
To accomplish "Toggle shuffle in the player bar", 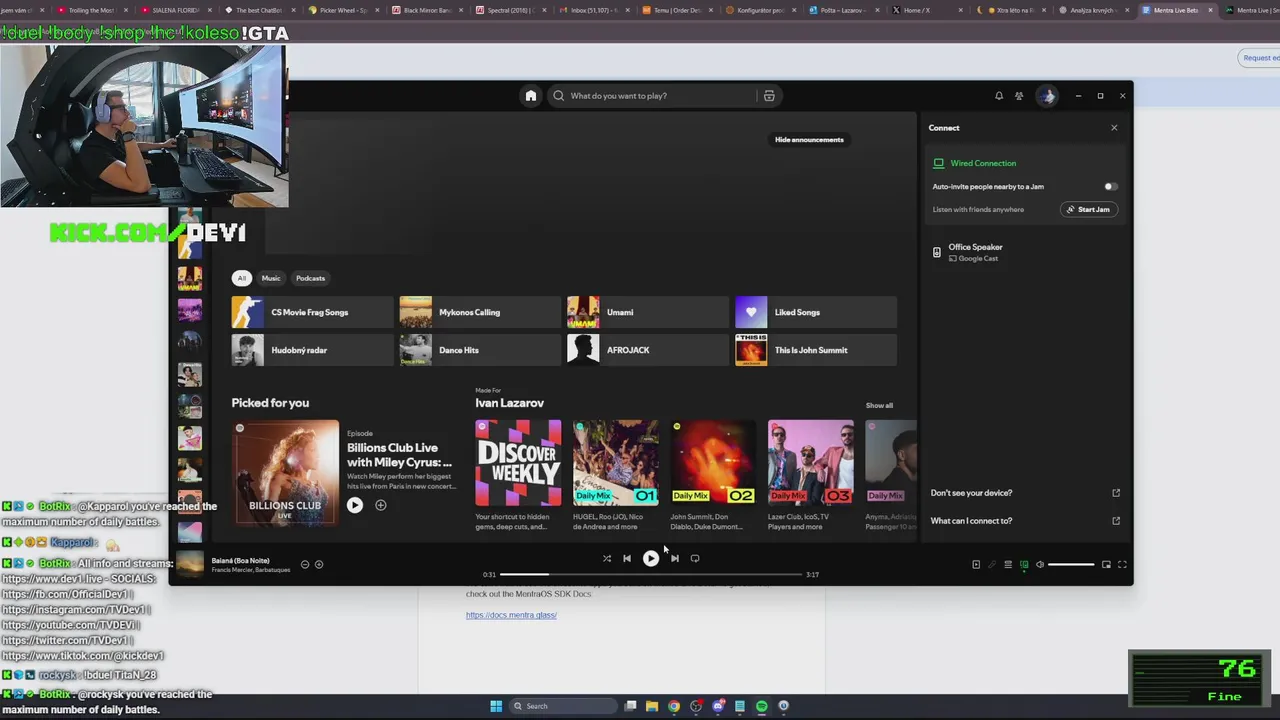I will [607, 559].
